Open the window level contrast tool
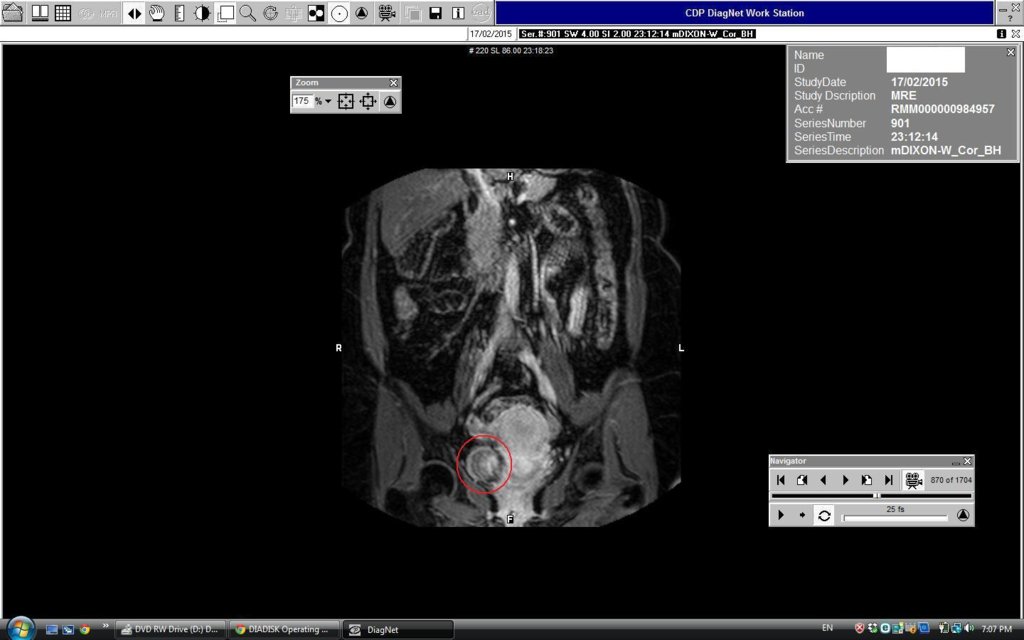This screenshot has height=640, width=1024. (x=202, y=13)
